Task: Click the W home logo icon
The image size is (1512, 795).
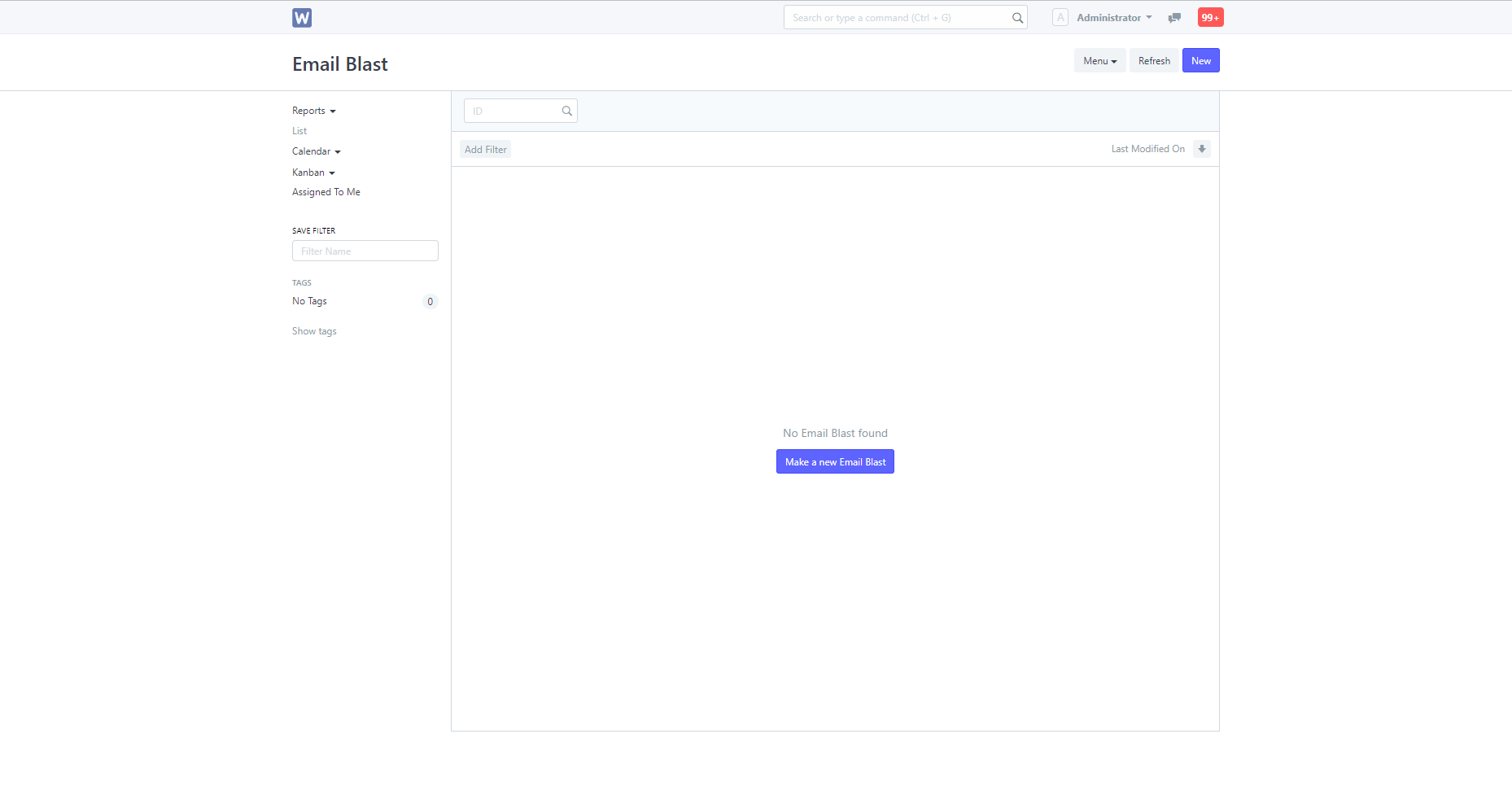Action: point(302,18)
